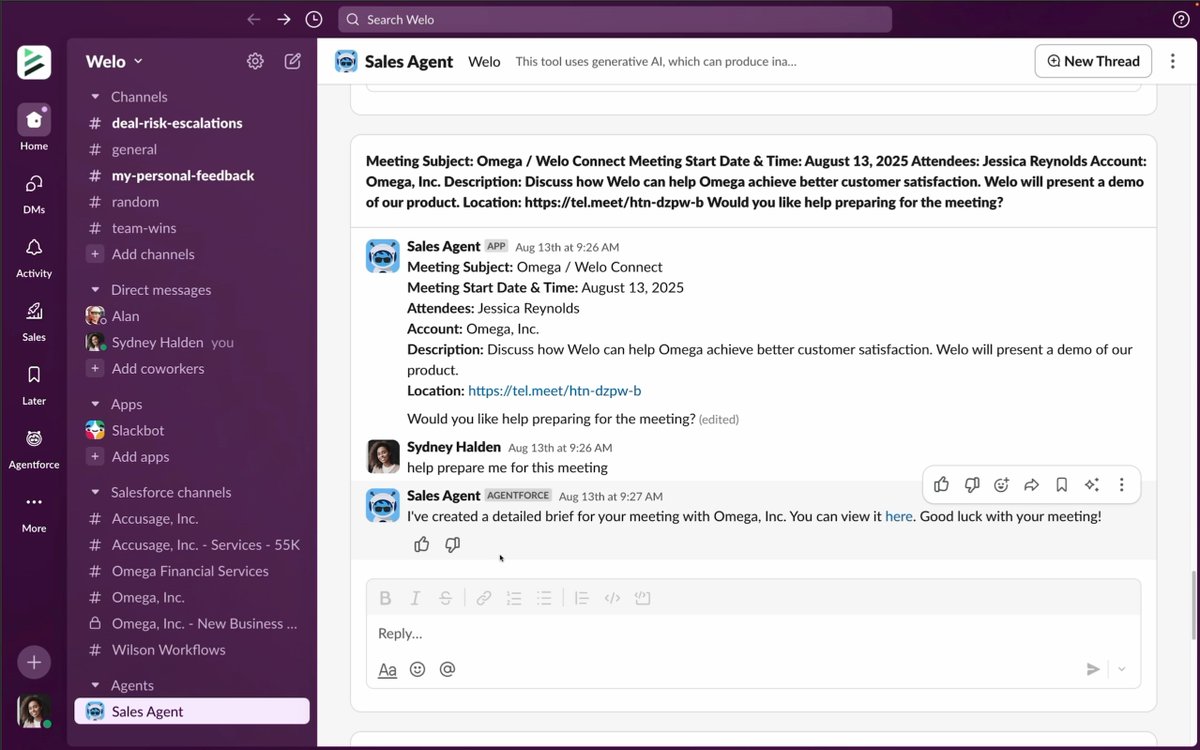
Task: Click the Welo workspace logo icon
Action: tap(34, 62)
